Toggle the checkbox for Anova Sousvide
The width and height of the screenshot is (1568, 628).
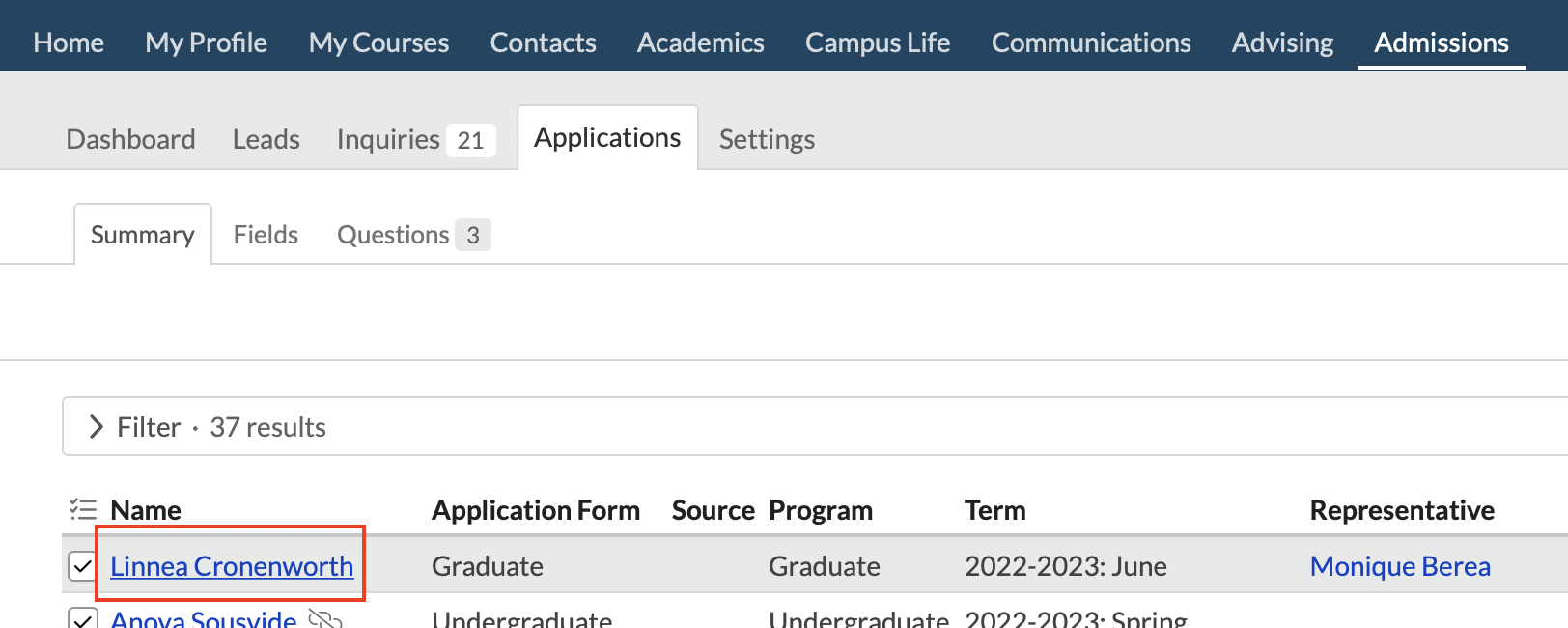coord(83,618)
